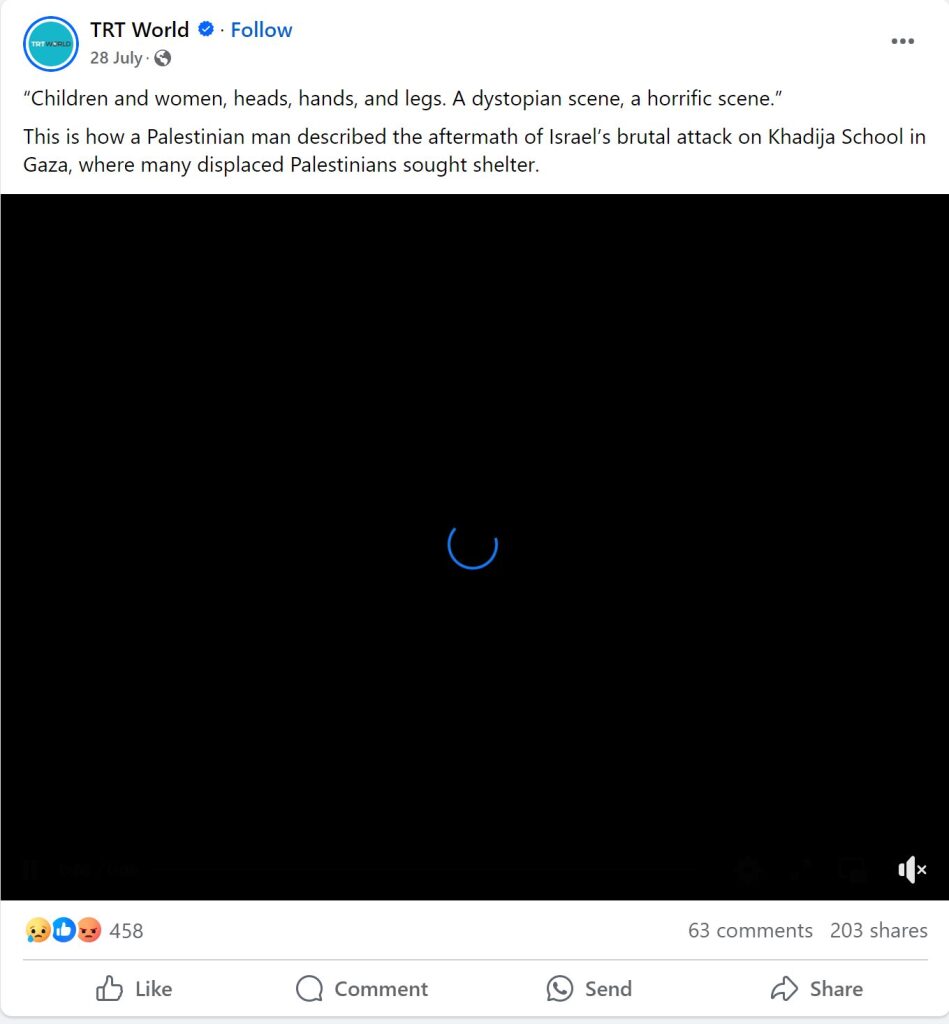This screenshot has height=1024, width=949.
Task: Show the 203 shares list
Action: tap(878, 931)
